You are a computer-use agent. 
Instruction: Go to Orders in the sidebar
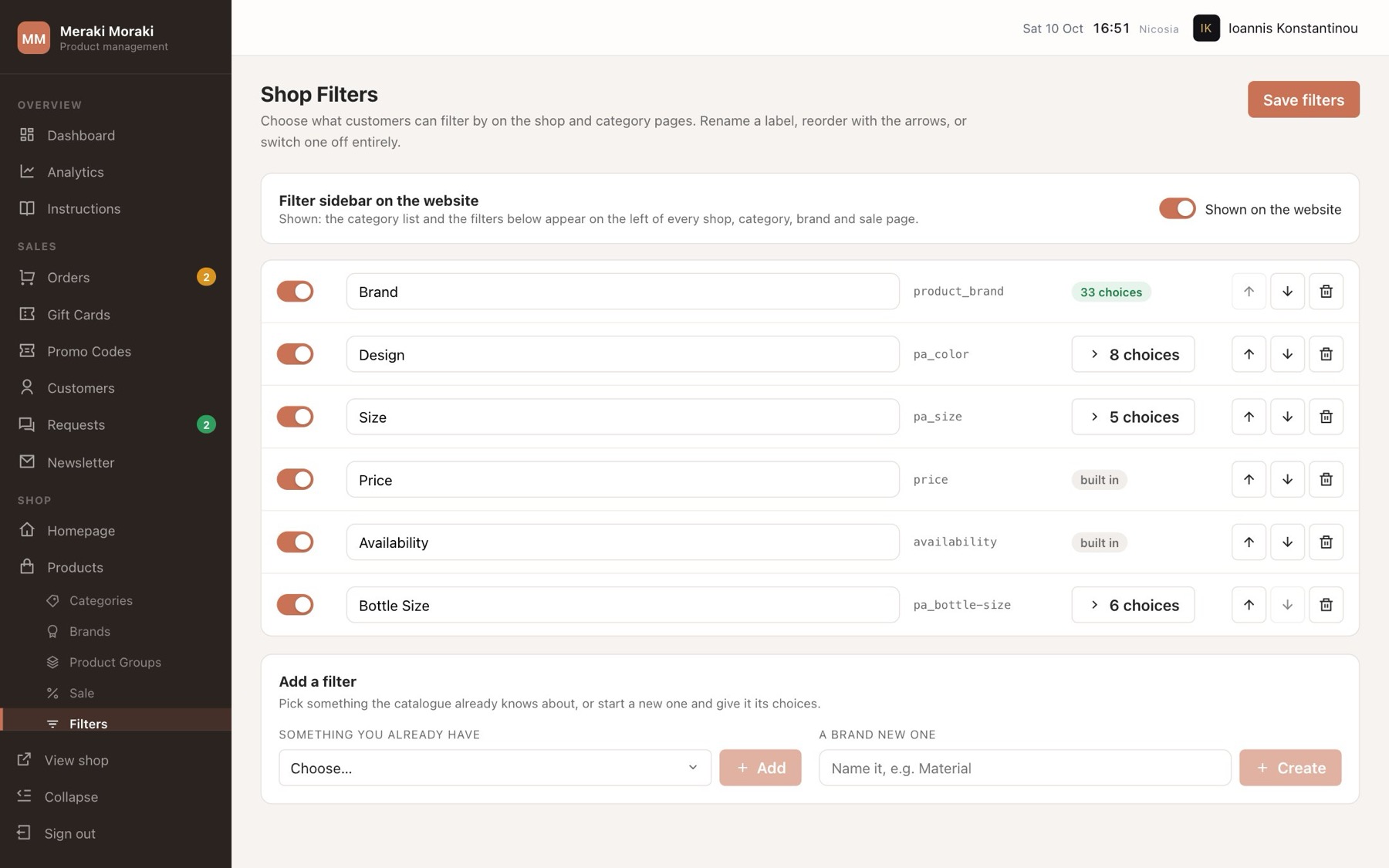click(x=116, y=277)
